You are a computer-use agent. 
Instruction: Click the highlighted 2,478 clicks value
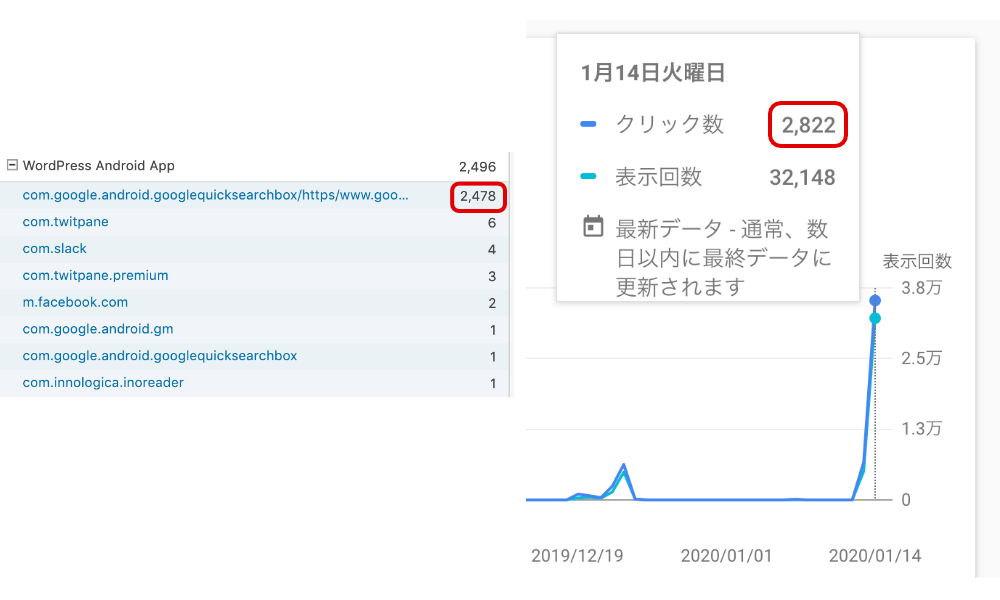click(x=478, y=197)
